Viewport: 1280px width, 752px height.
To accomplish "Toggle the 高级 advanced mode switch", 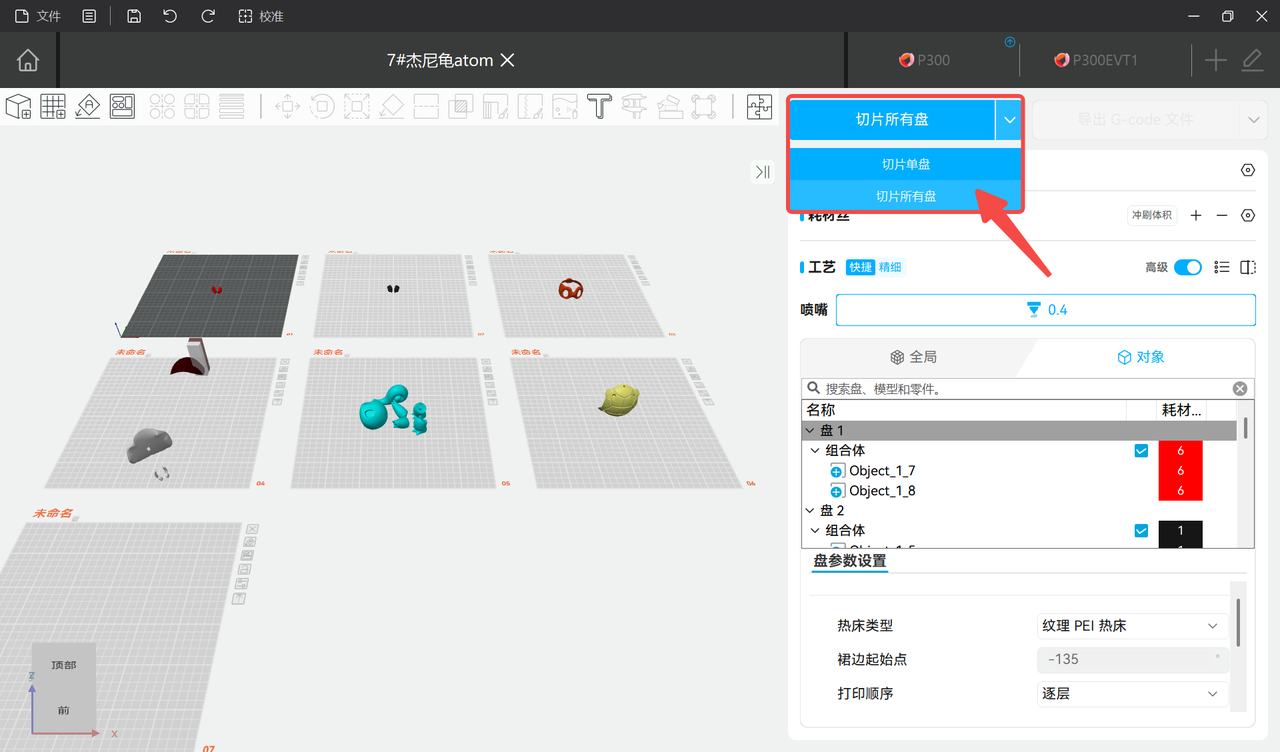I will (x=1188, y=267).
